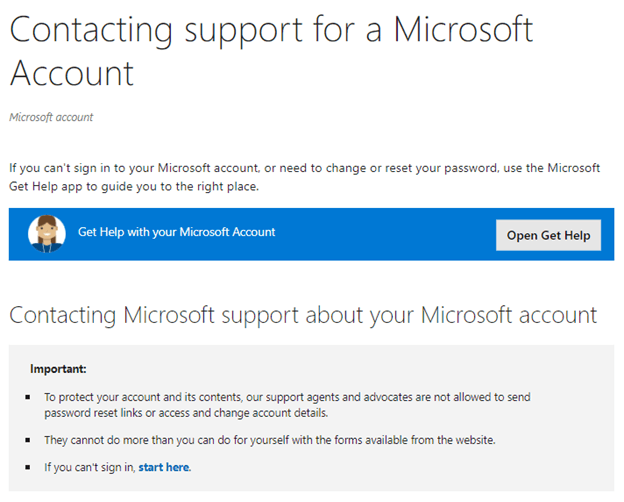This screenshot has width=624, height=502.
Task: Click the text password reset links line
Action: [186, 413]
